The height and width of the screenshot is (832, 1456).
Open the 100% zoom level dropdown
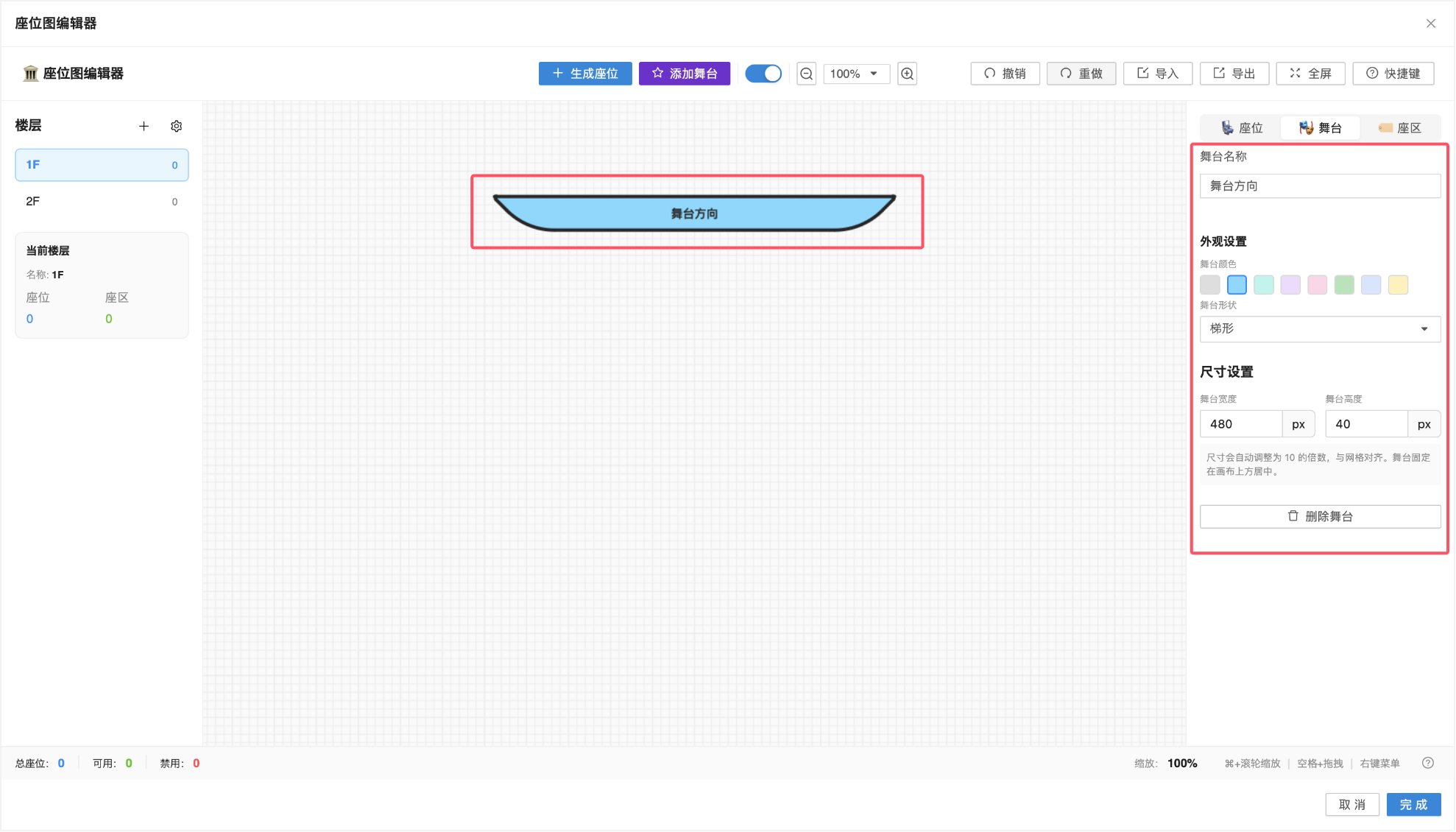[855, 74]
